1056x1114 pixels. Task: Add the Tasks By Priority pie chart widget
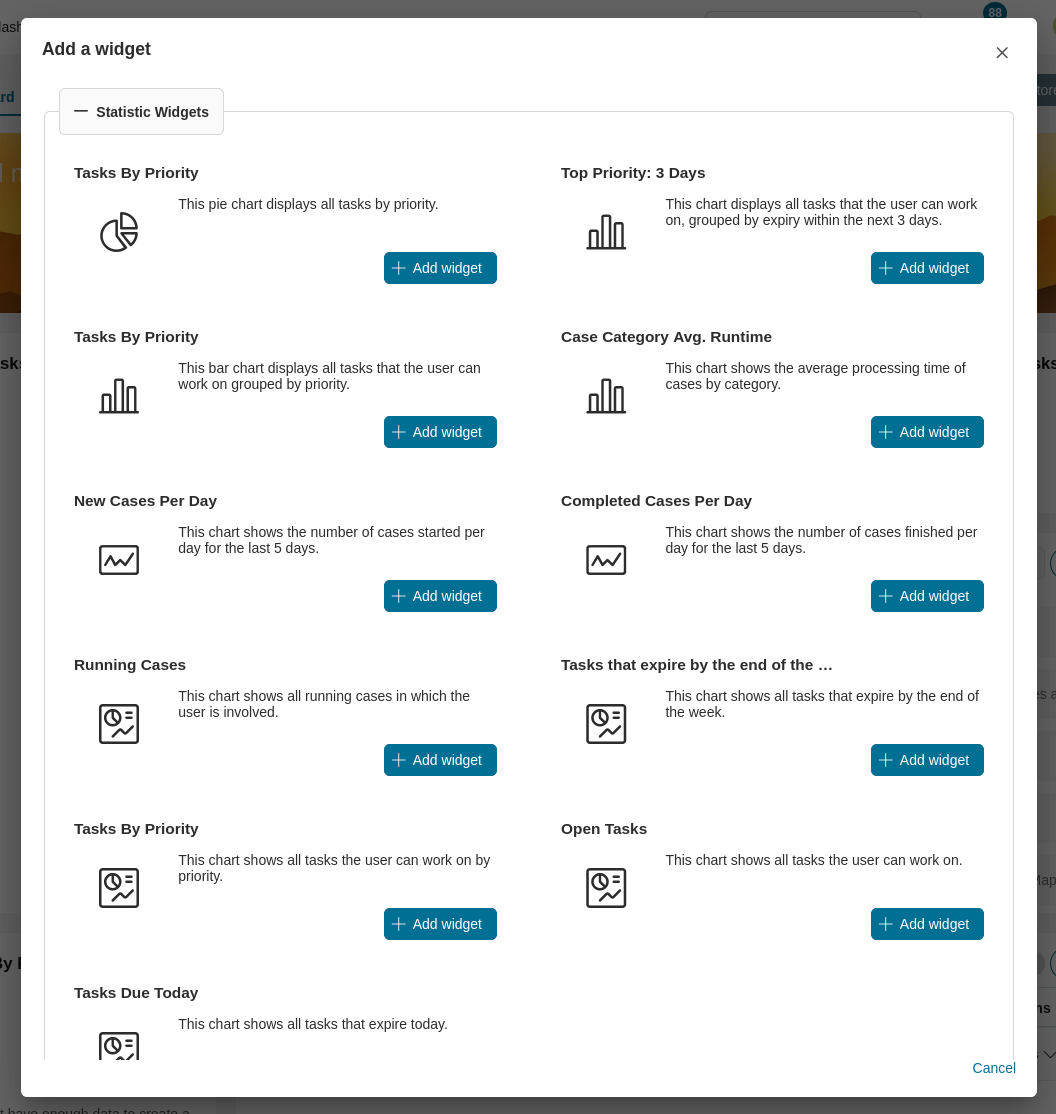pos(440,268)
